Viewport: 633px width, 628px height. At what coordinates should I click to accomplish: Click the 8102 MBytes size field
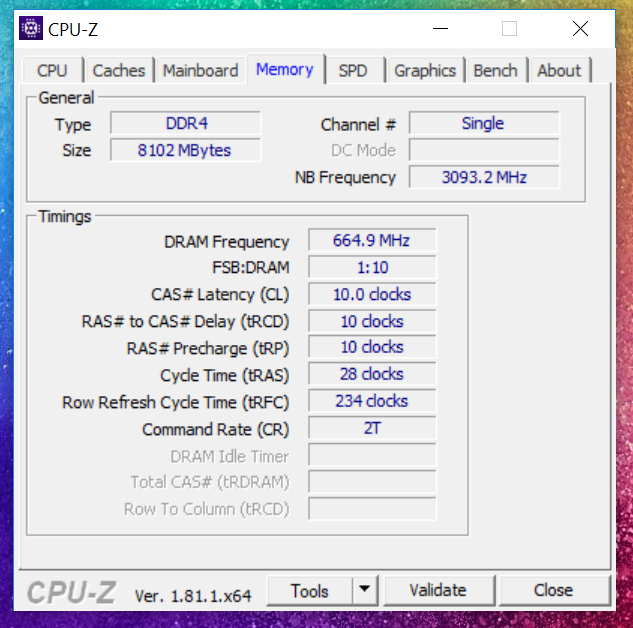point(186,150)
